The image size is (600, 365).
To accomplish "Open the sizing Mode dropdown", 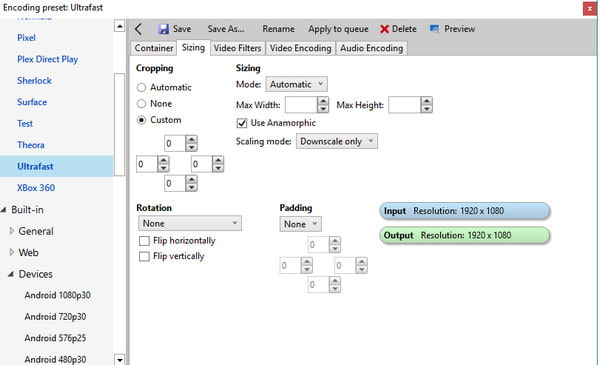I will 297,84.
